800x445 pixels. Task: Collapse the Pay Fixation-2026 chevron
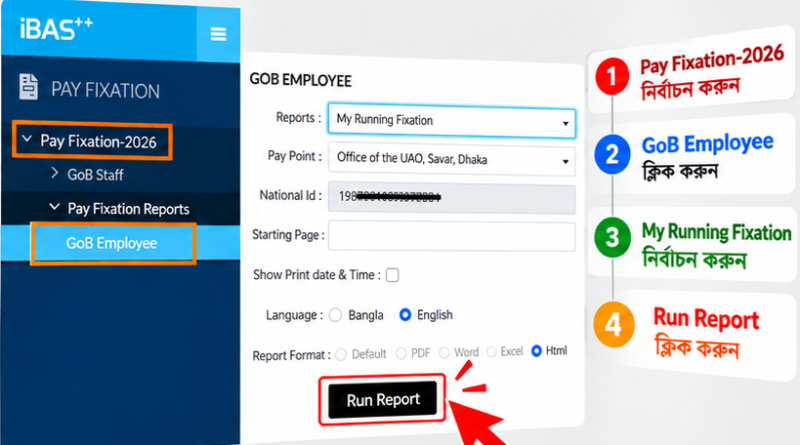(27, 139)
